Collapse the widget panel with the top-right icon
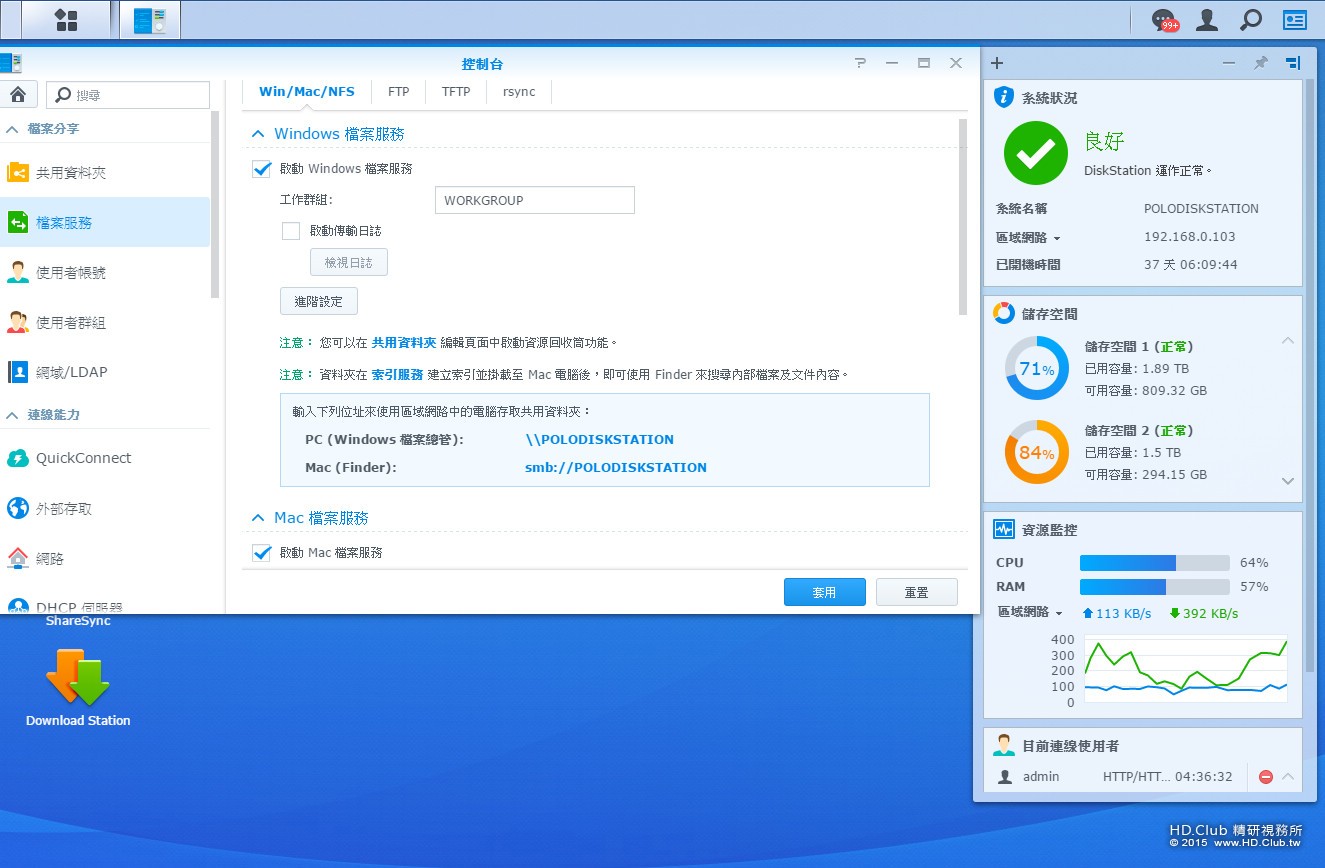This screenshot has height=868, width=1325. click(1293, 63)
